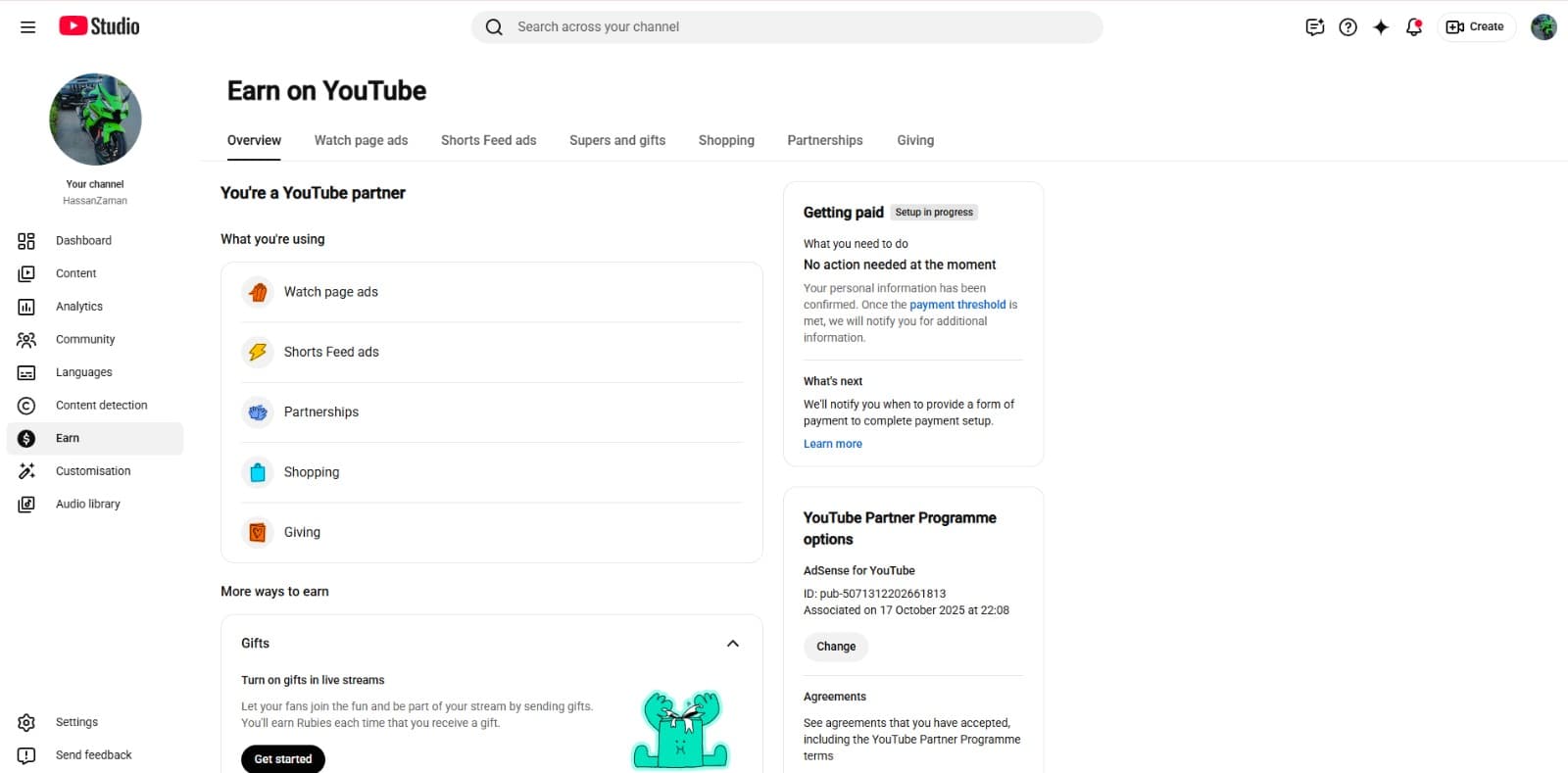The width and height of the screenshot is (1568, 773).
Task: Click Learn more under What's next
Action: (x=833, y=444)
